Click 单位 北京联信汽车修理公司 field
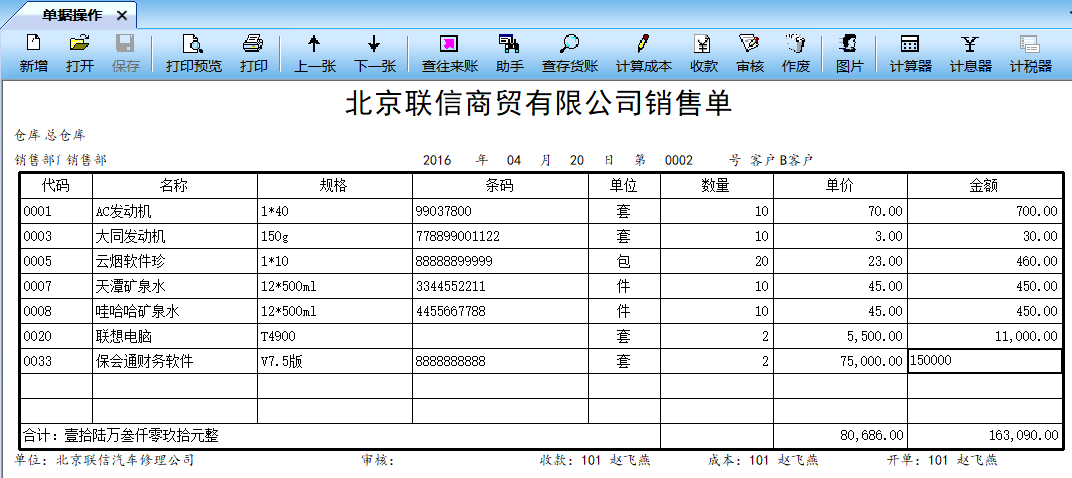This screenshot has width=1072, height=478. tap(104, 461)
